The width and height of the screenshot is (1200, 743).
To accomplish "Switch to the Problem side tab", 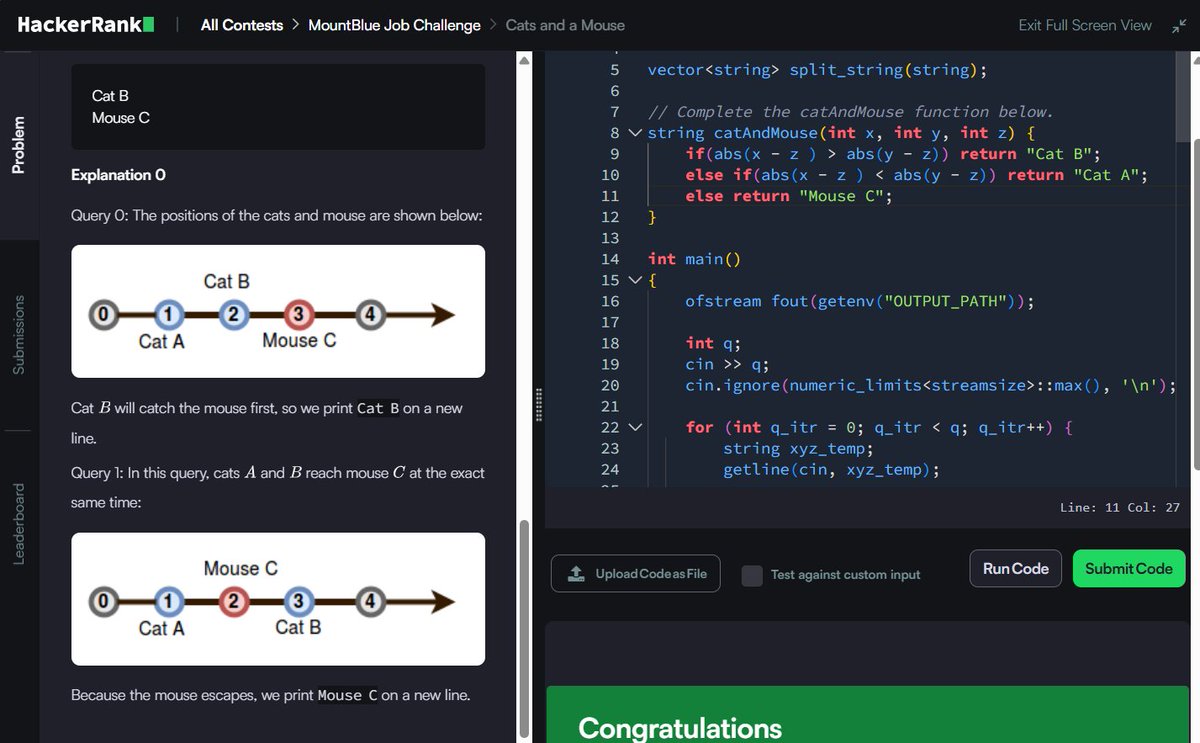I will pos(18,145).
